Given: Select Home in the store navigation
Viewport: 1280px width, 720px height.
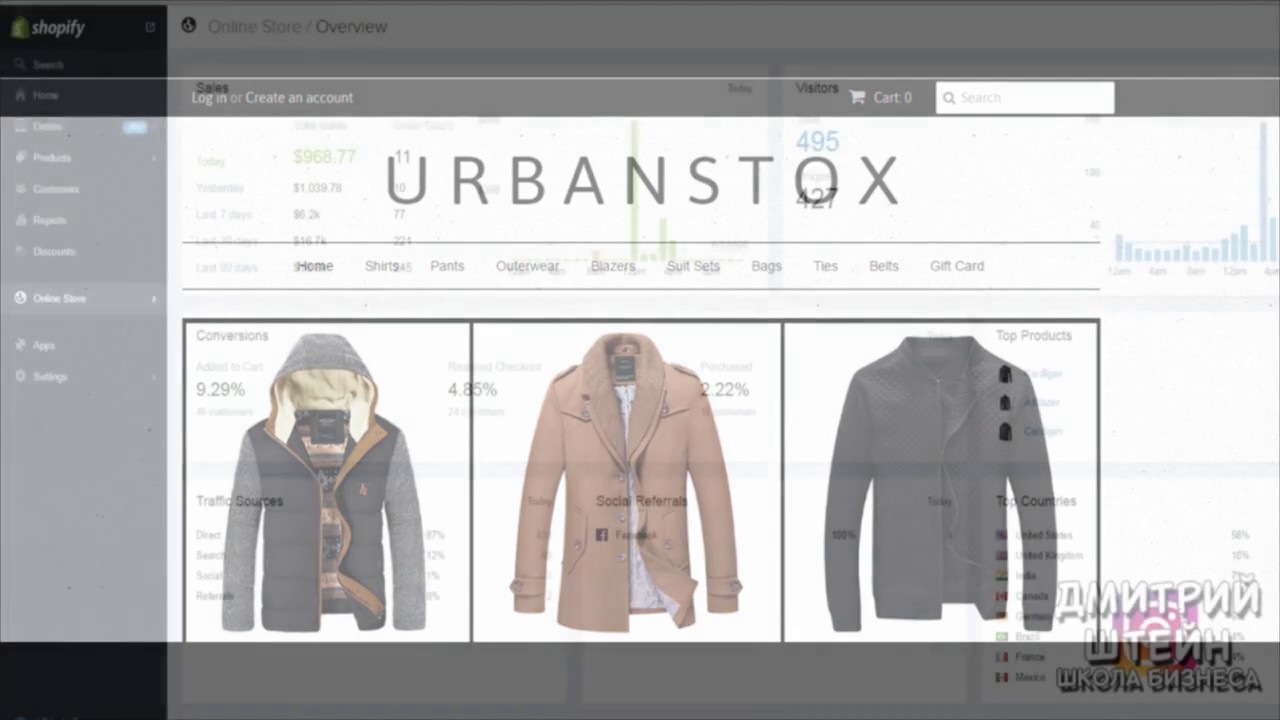Looking at the screenshot, I should pyautogui.click(x=314, y=266).
